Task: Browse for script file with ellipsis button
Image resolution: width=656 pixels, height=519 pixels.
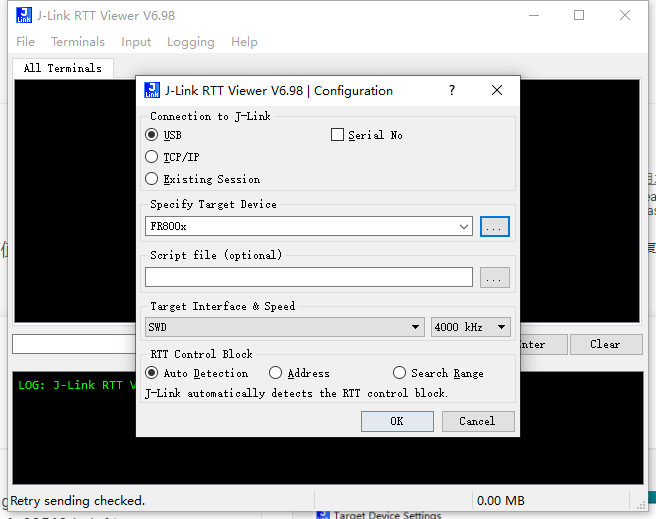Action: 495,277
